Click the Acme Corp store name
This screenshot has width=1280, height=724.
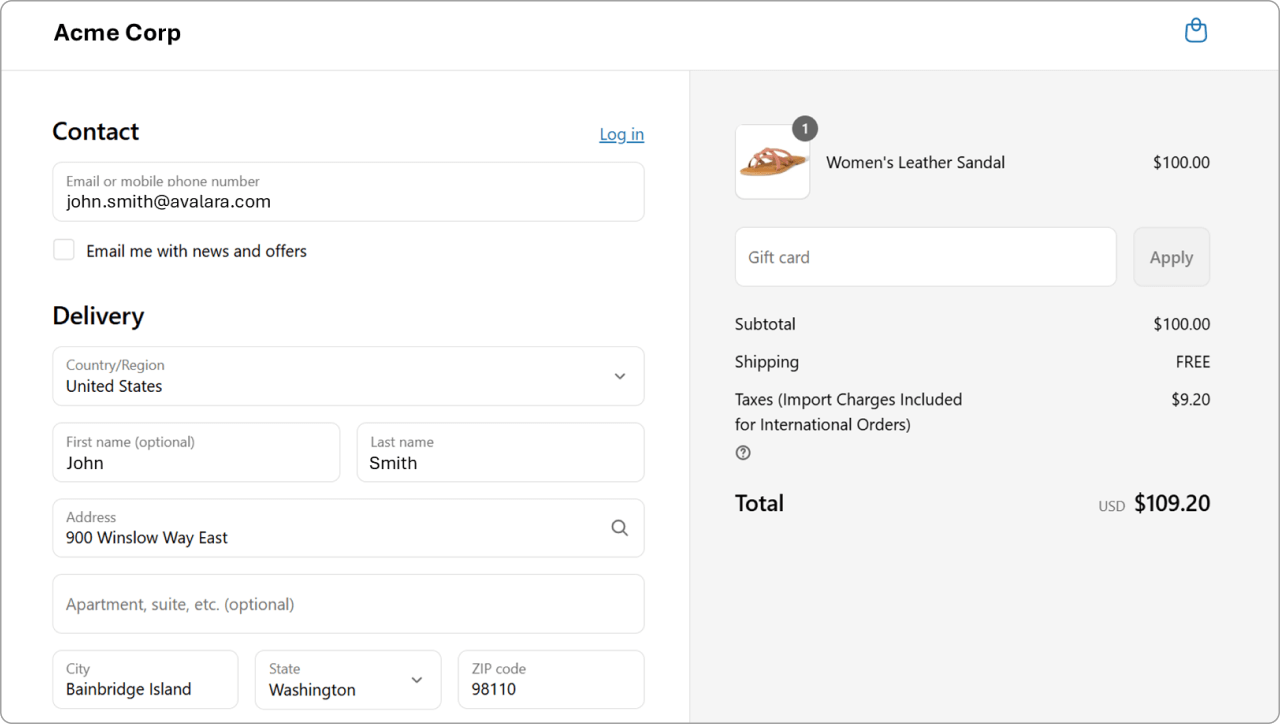pos(117,32)
